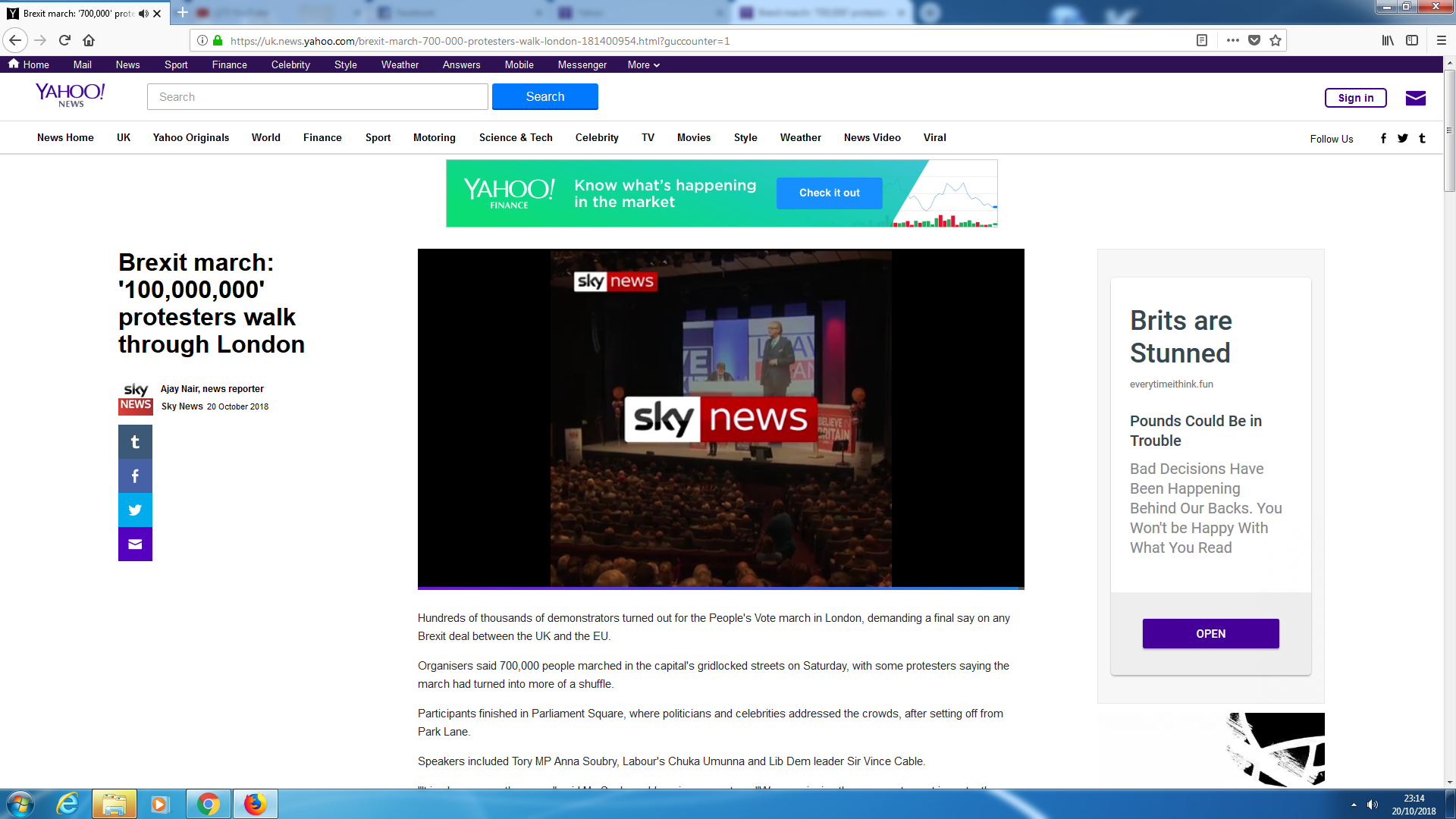Click the browser URL address bar
The height and width of the screenshot is (819, 1456).
705,41
